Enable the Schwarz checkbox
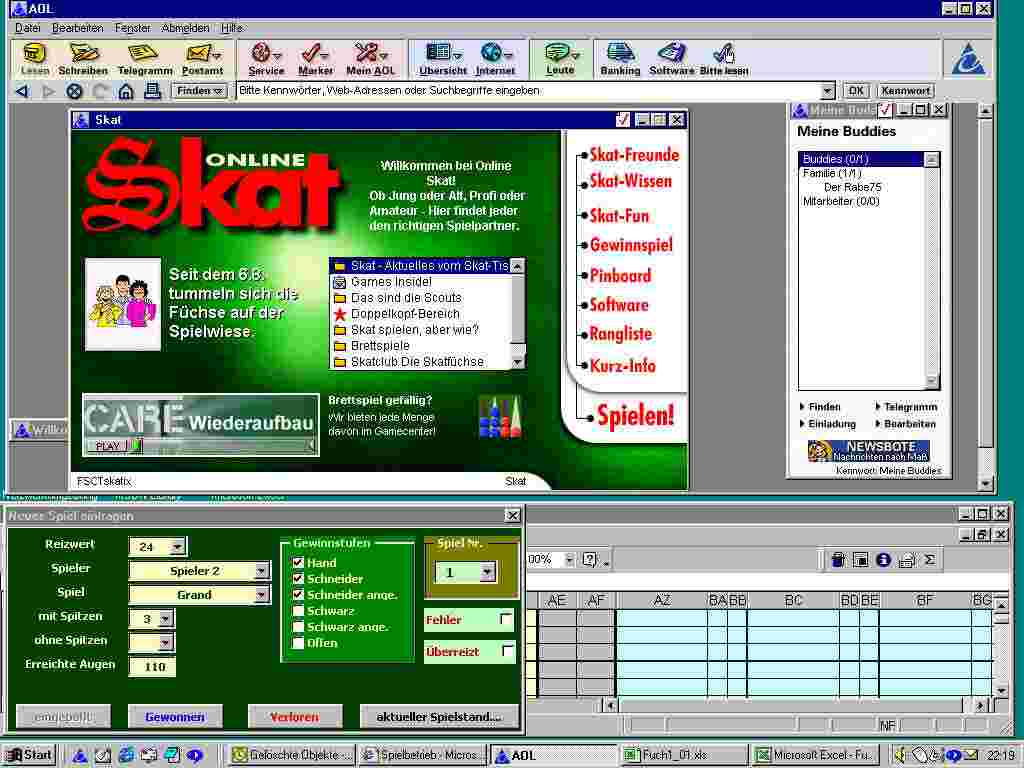 point(298,611)
